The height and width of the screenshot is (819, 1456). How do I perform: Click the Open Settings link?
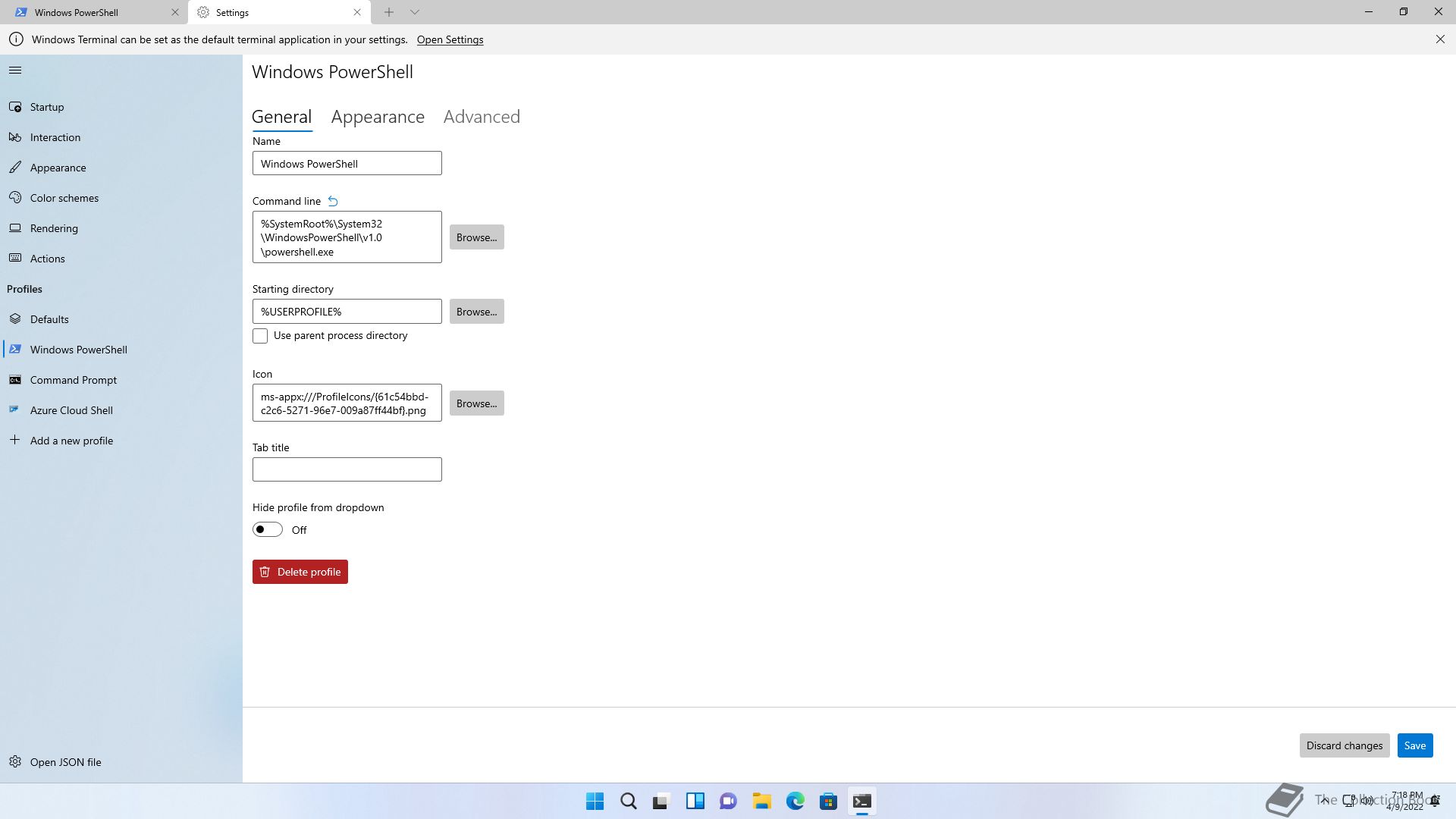pos(450,39)
